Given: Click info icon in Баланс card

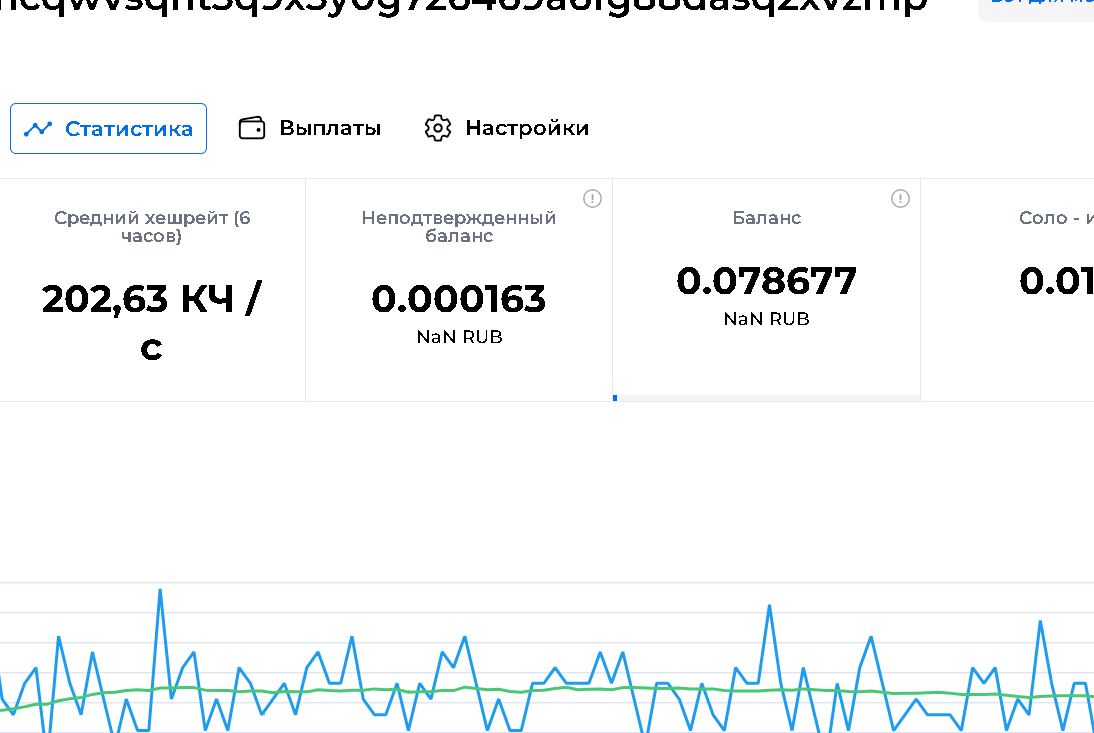Looking at the screenshot, I should tap(900, 198).
